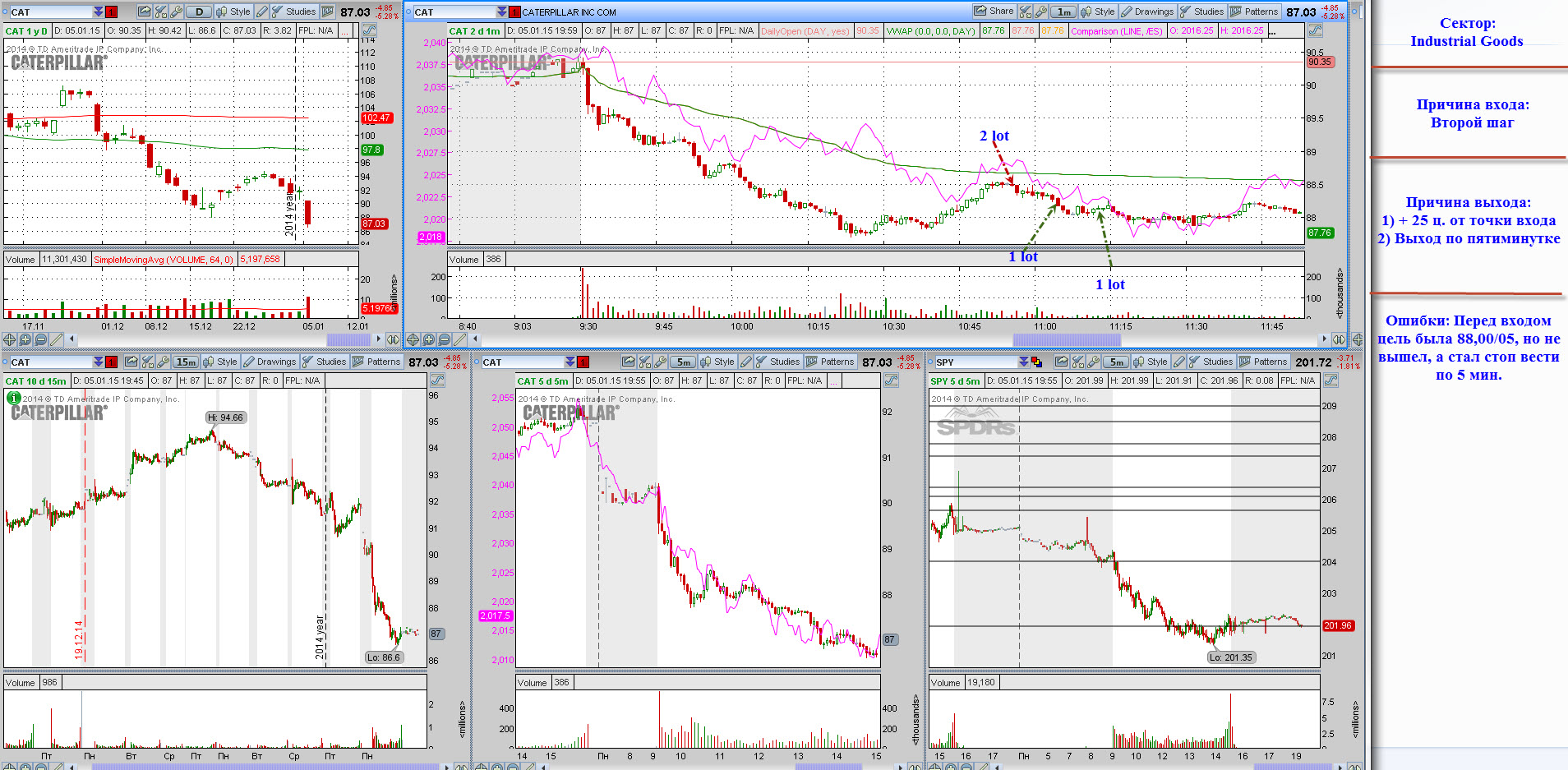
Task: Click the symbol input field on the daily CAT chart
Action: click(51, 12)
